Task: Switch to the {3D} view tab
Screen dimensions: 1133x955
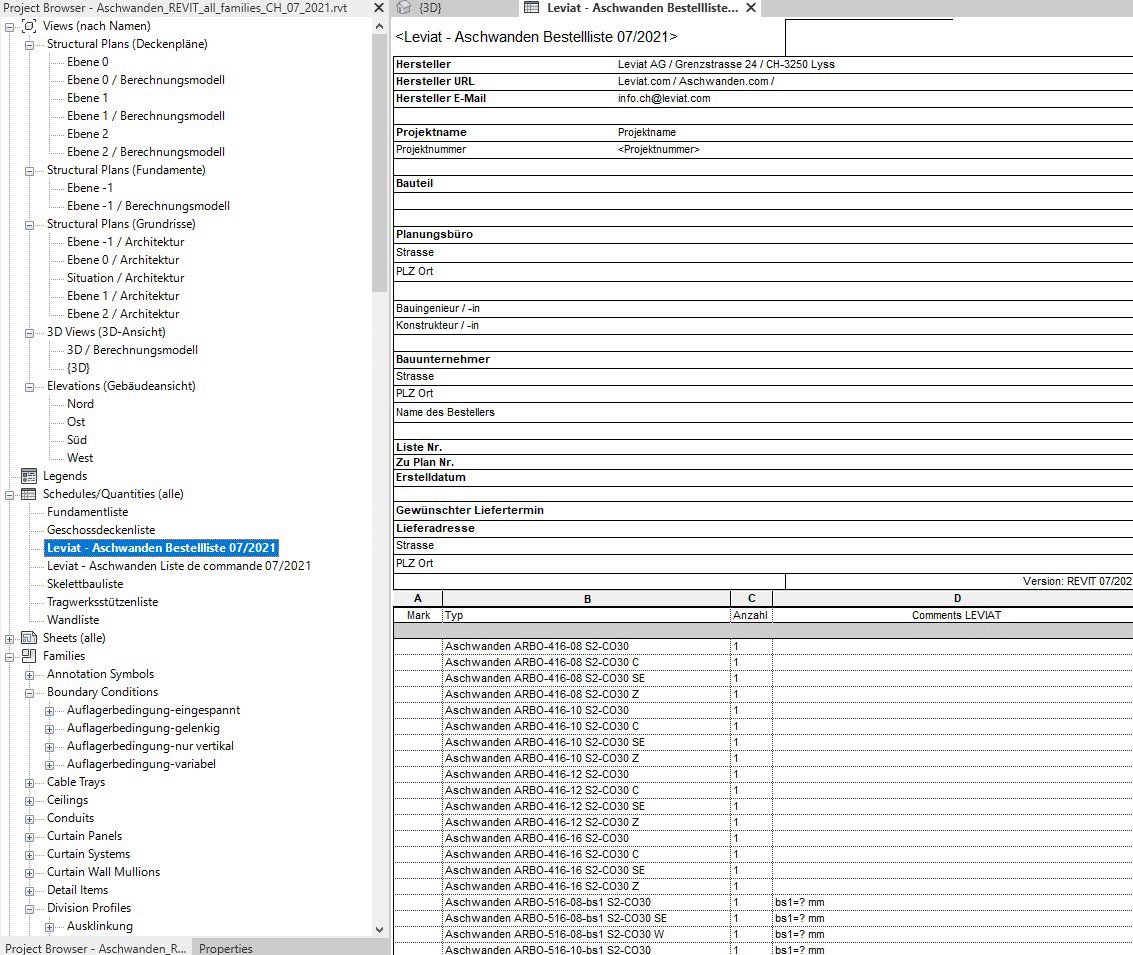Action: [430, 8]
